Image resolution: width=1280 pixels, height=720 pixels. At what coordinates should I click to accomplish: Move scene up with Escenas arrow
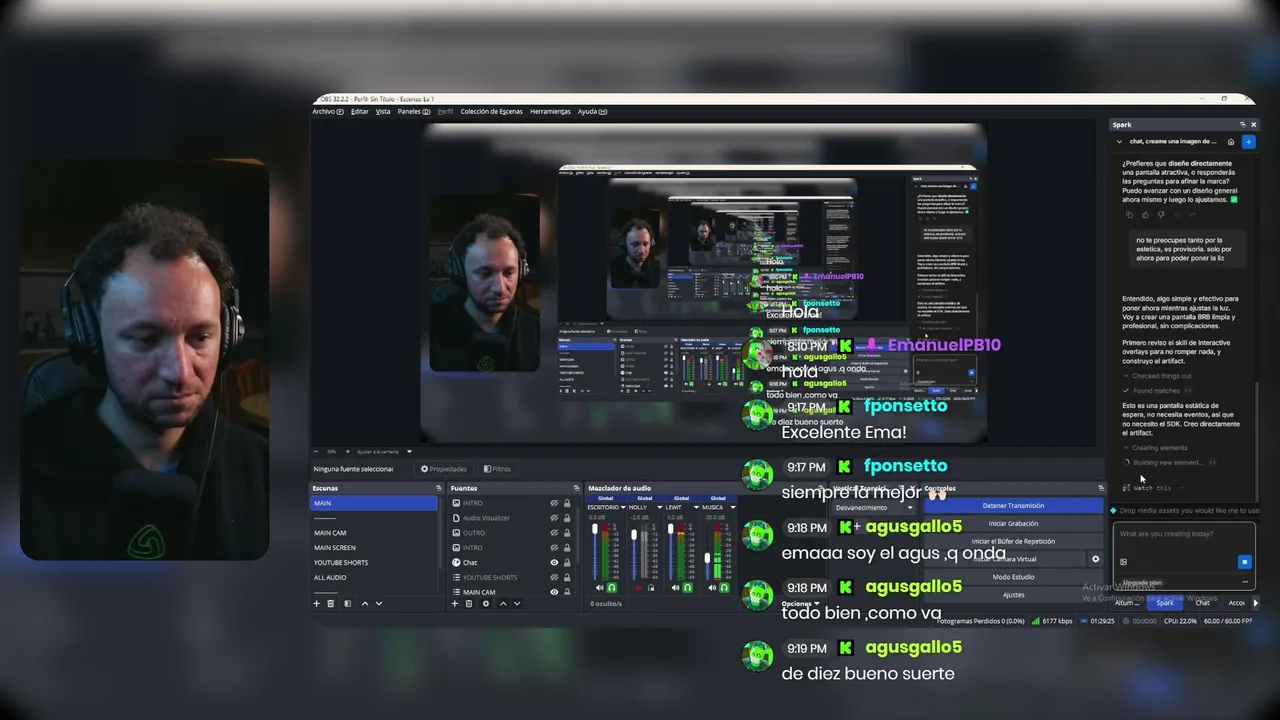coord(364,603)
